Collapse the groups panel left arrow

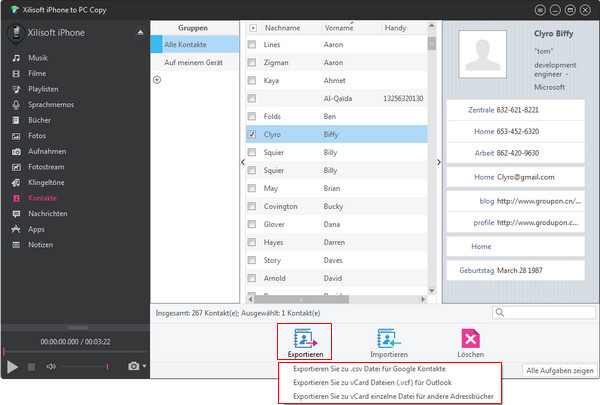tap(243, 162)
